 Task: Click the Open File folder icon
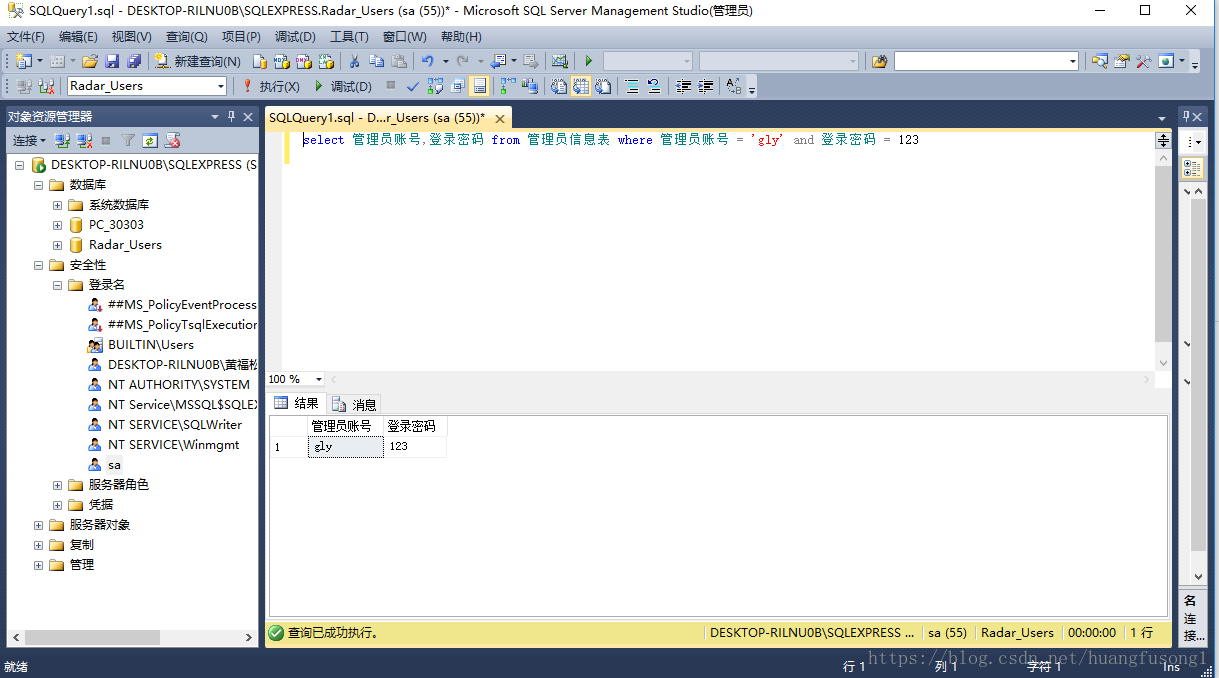click(90, 61)
